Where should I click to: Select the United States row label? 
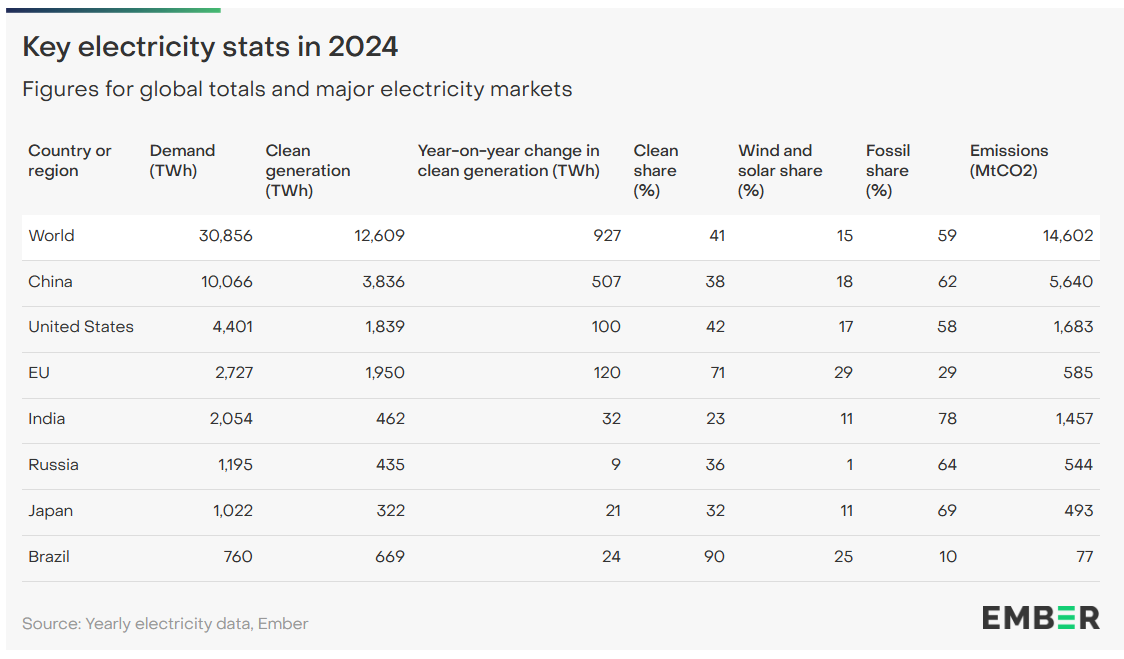(x=80, y=327)
